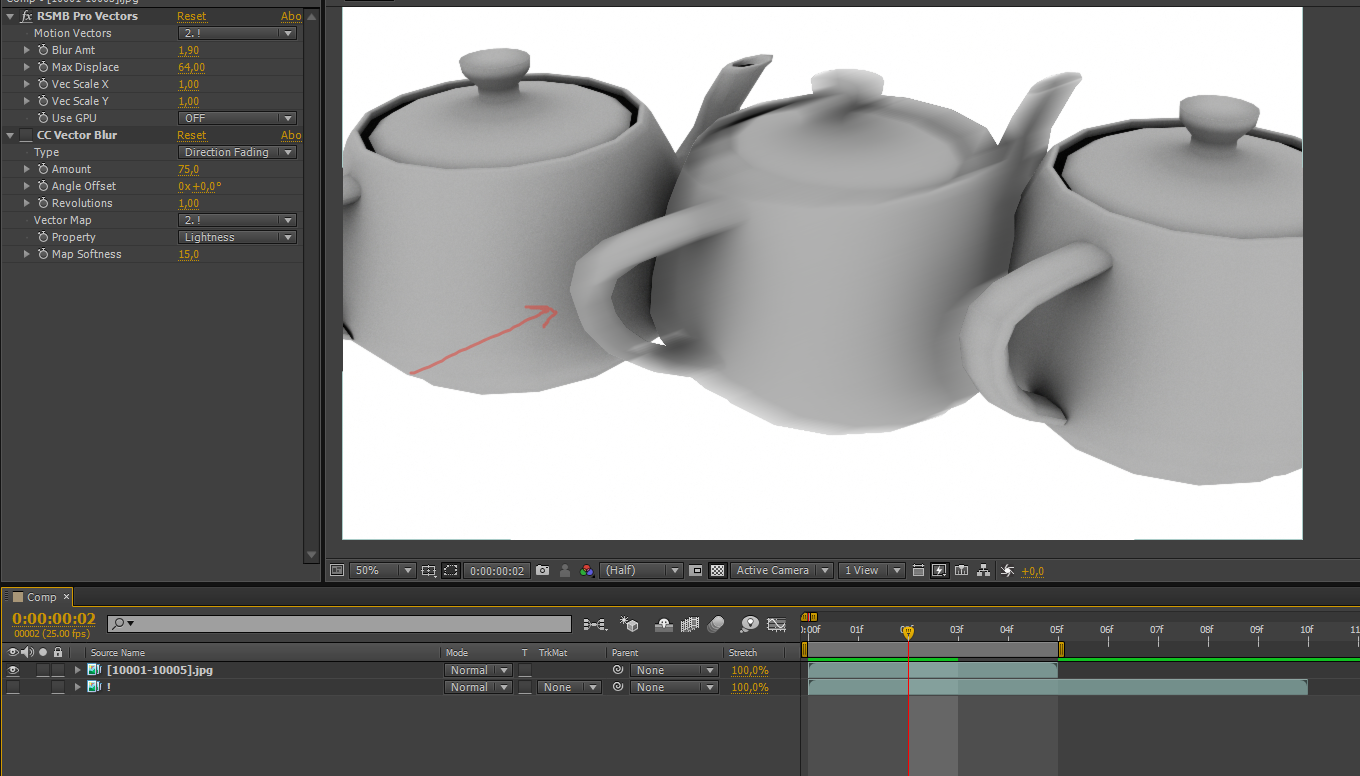Open the Motion Vectors layer dropdown
The height and width of the screenshot is (776, 1360).
click(x=237, y=33)
